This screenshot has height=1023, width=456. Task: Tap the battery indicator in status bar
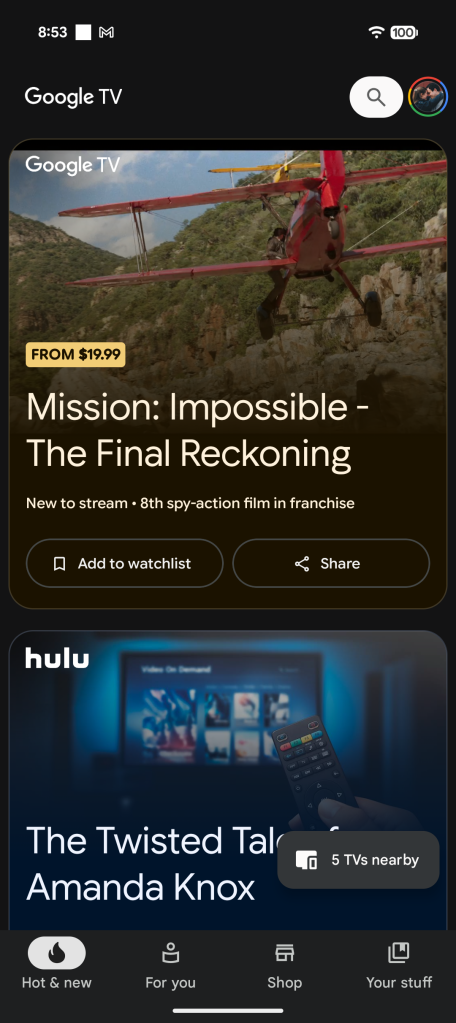point(404,32)
